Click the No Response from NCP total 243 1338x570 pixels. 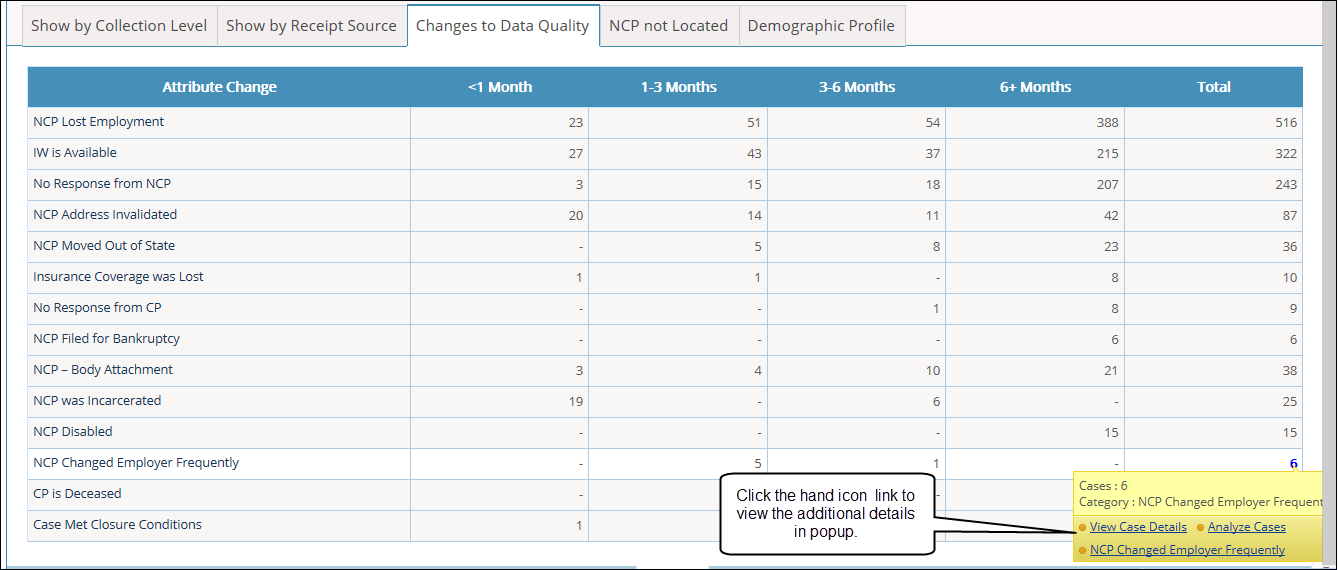[1286, 185]
